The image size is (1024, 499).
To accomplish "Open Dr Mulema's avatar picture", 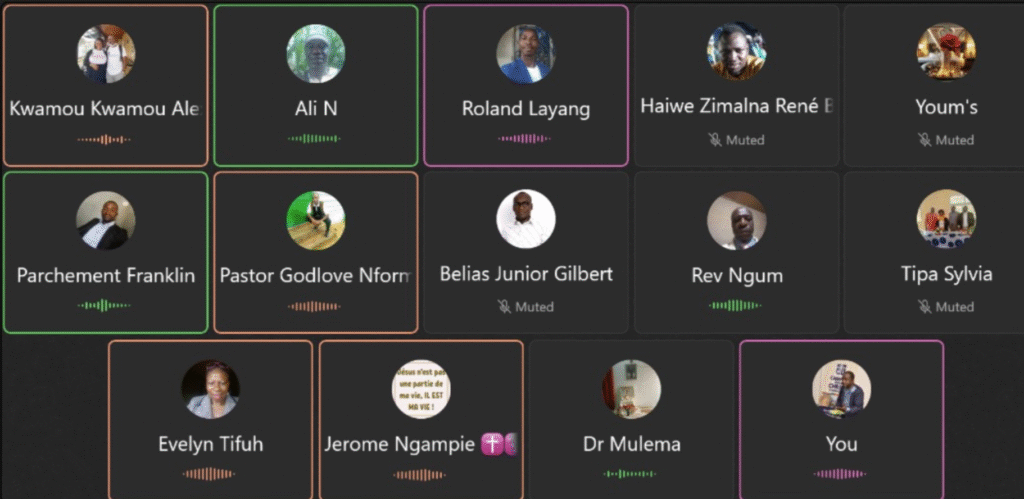I will click(x=632, y=389).
